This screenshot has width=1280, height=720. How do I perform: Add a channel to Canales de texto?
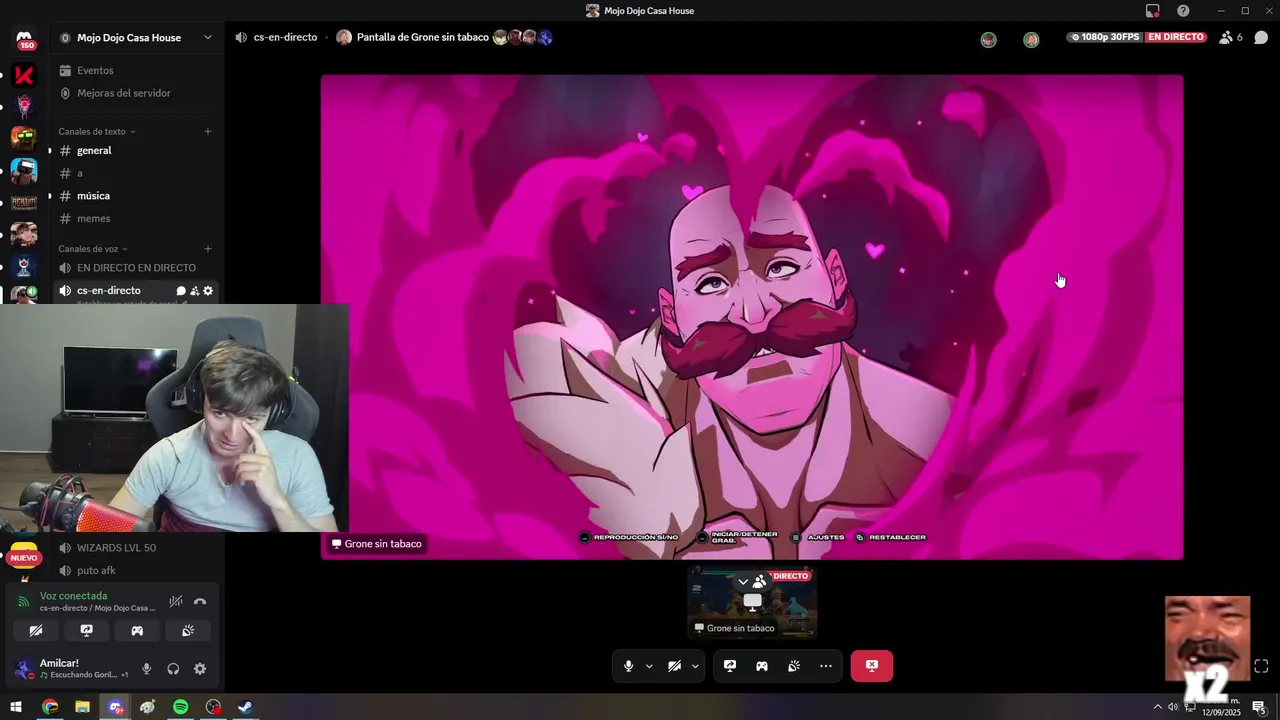[x=208, y=131]
